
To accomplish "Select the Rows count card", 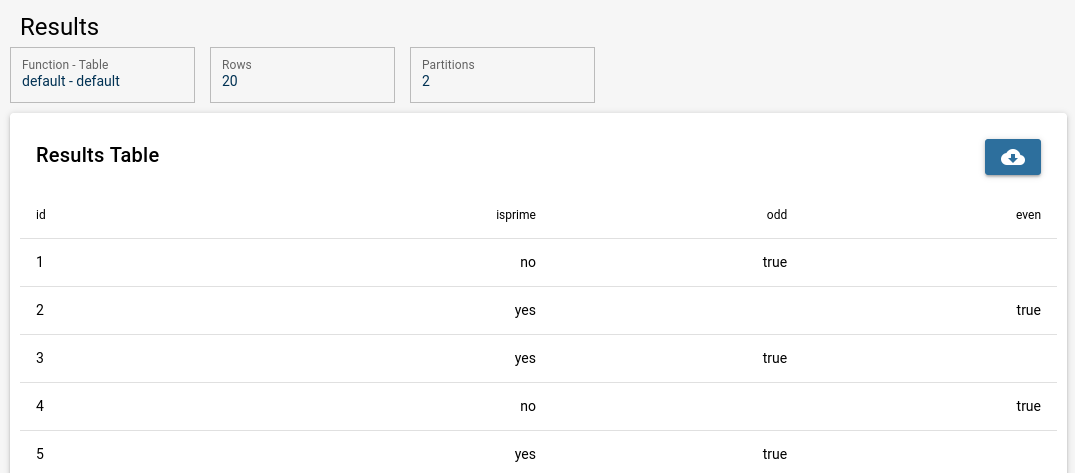I will (x=302, y=75).
